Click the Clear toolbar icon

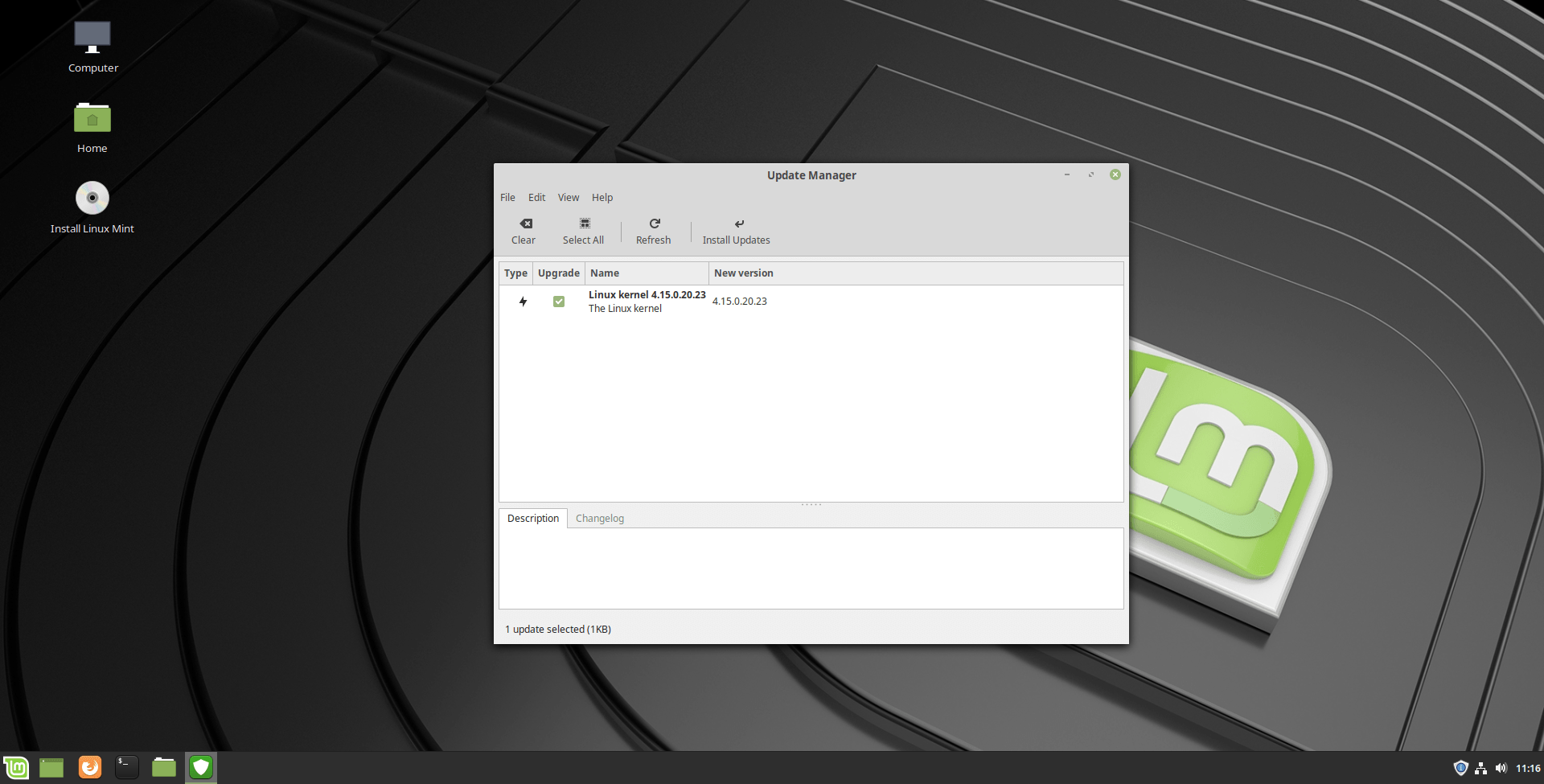pos(525,224)
